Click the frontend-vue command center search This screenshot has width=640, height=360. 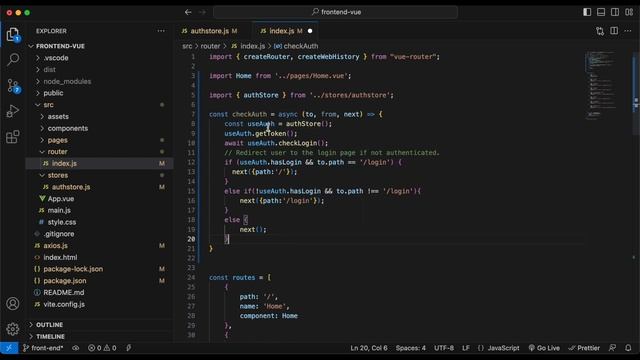(336, 12)
